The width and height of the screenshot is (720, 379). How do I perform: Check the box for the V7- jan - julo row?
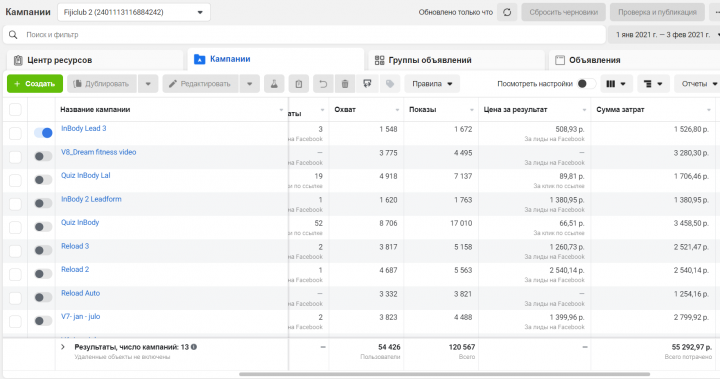click(15, 321)
